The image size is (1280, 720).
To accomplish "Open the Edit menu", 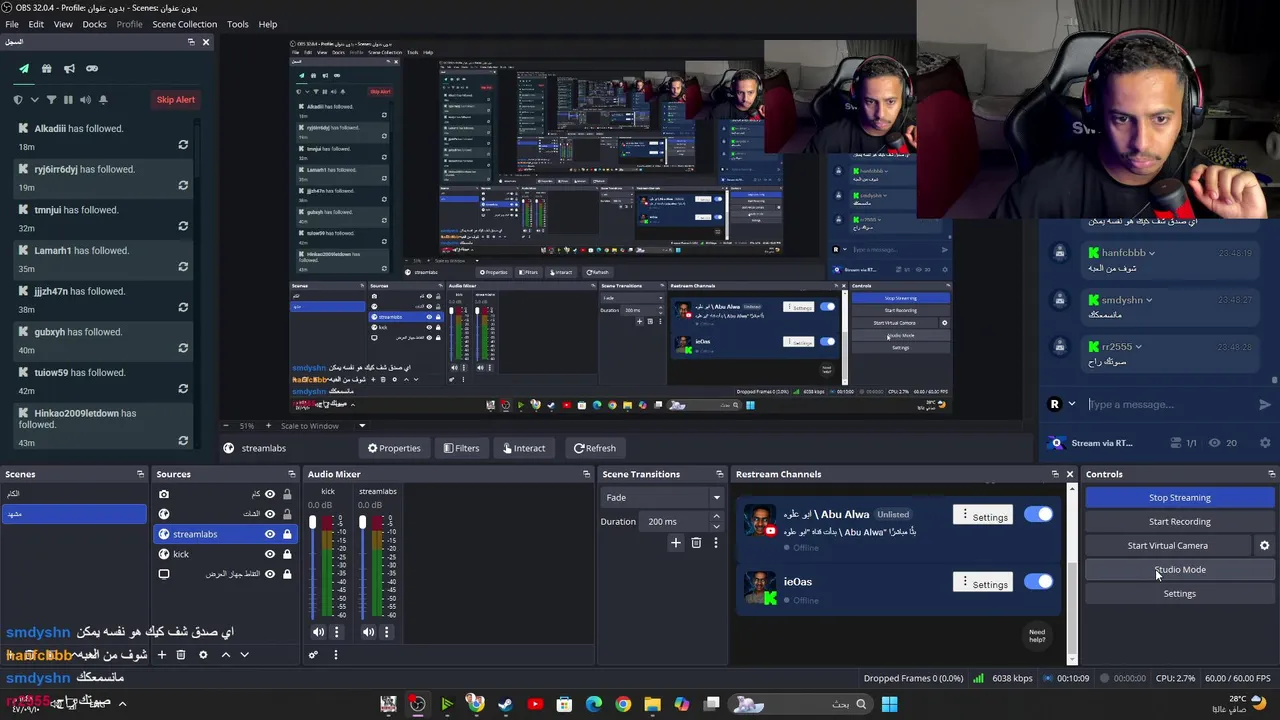I will click(x=36, y=24).
